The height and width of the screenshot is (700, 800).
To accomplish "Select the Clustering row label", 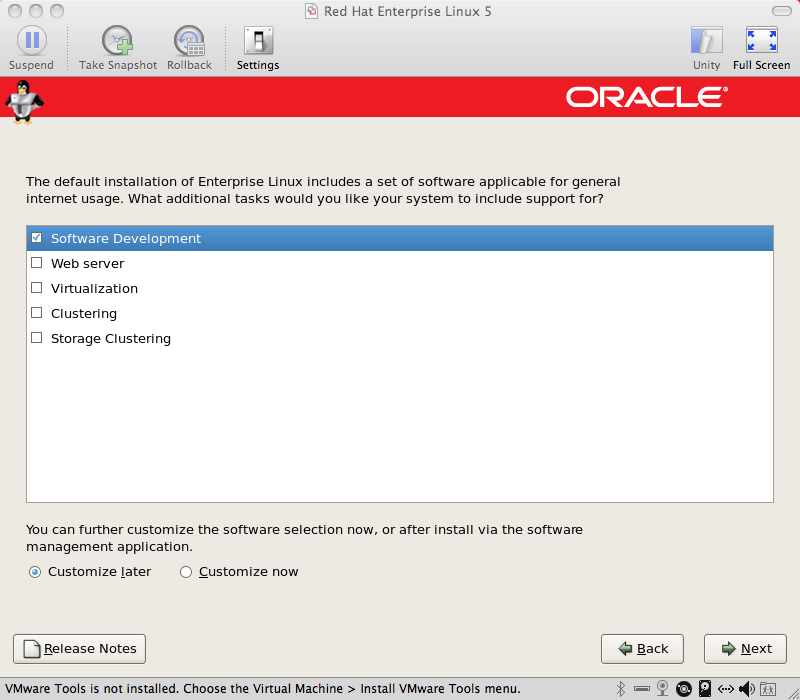I will coord(84,313).
